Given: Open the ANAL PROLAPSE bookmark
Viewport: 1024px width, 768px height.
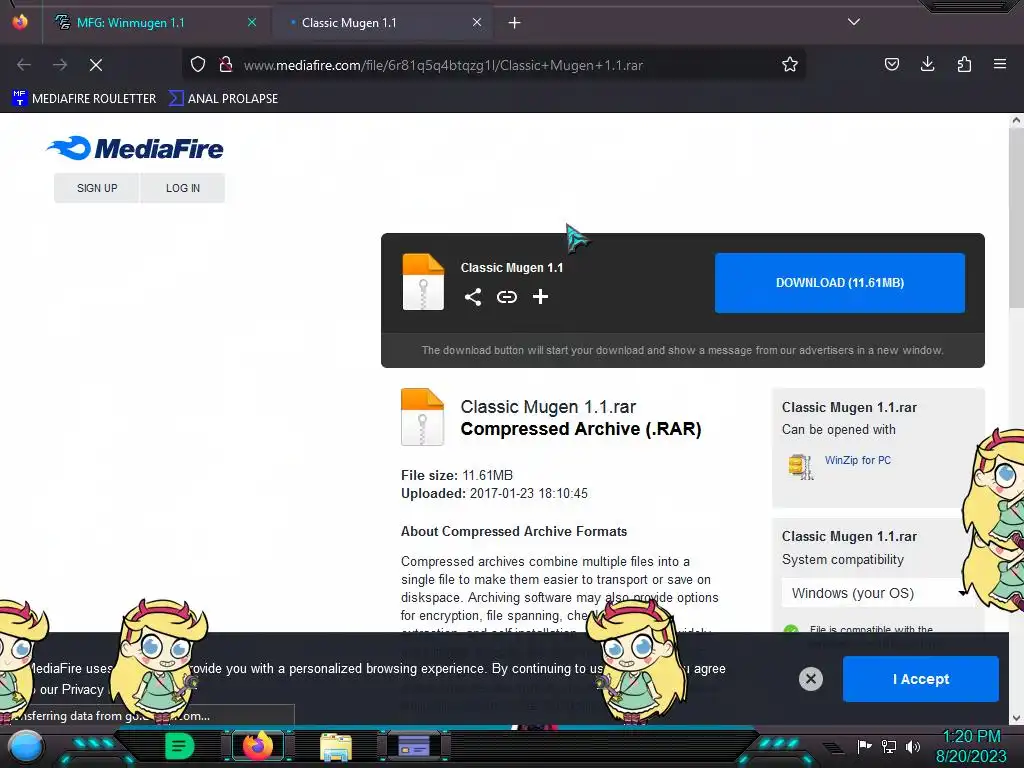Looking at the screenshot, I should (x=223, y=99).
